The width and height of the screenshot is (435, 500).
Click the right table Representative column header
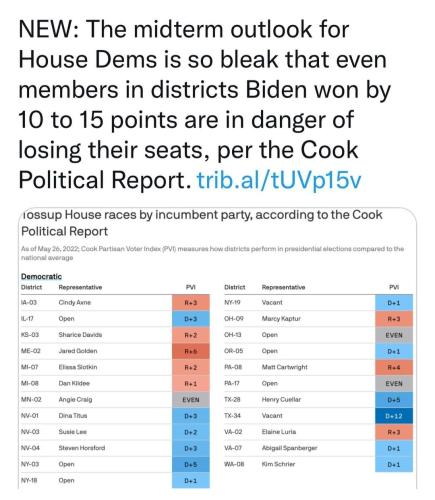click(x=283, y=287)
